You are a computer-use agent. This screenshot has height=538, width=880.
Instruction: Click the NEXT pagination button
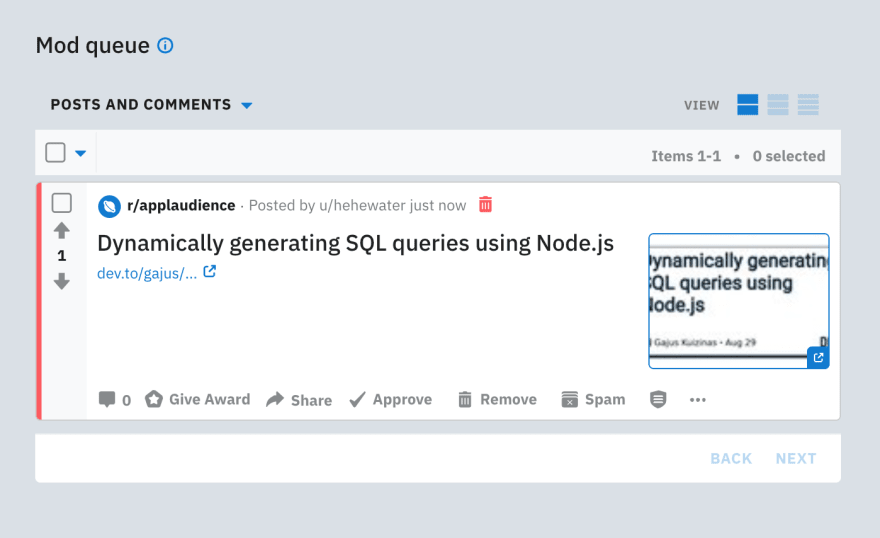pos(796,459)
